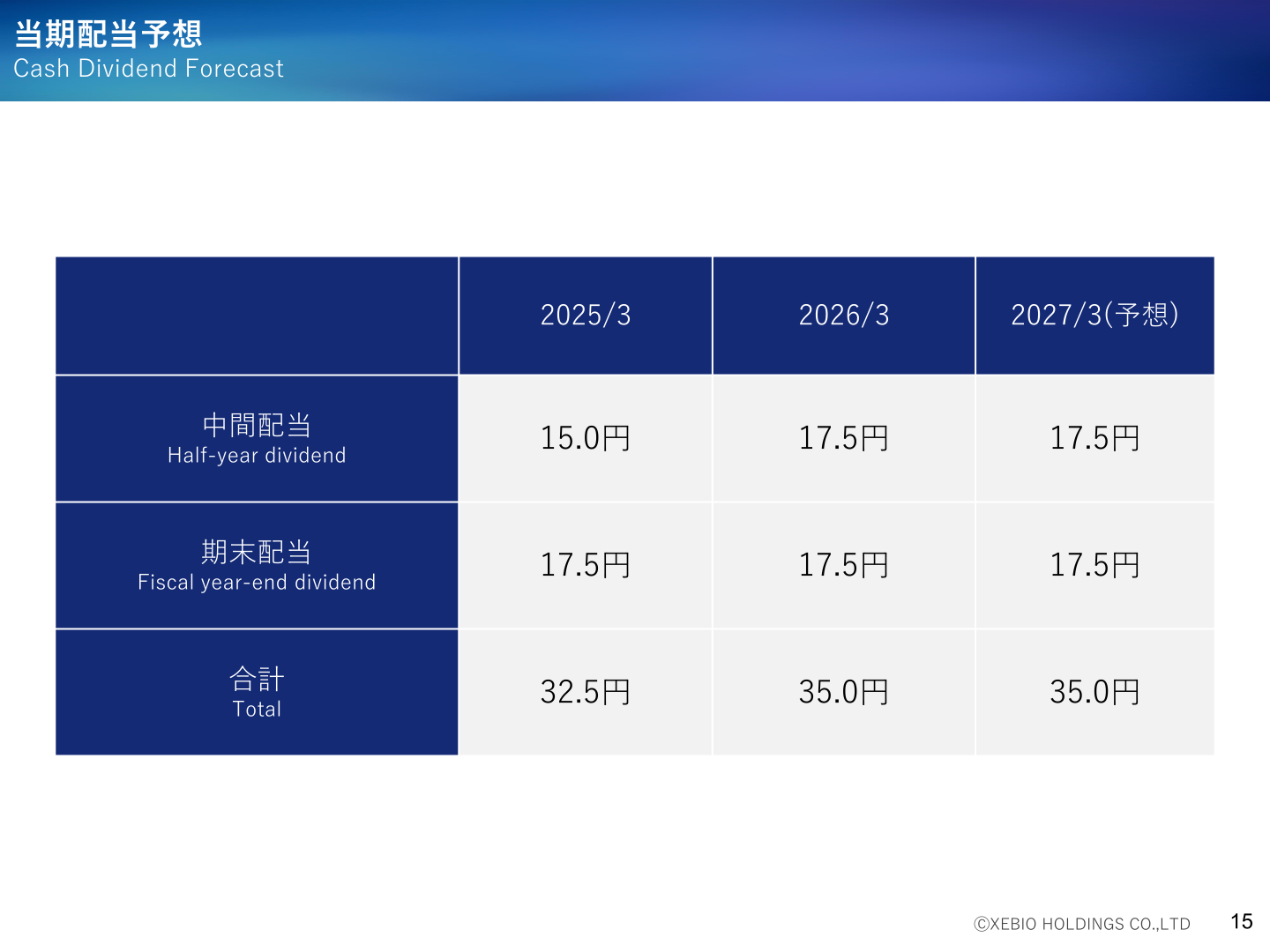This screenshot has width=1270, height=952.
Task: Select 2026/3 year-end 17.5円 cell
Action: 844,566
